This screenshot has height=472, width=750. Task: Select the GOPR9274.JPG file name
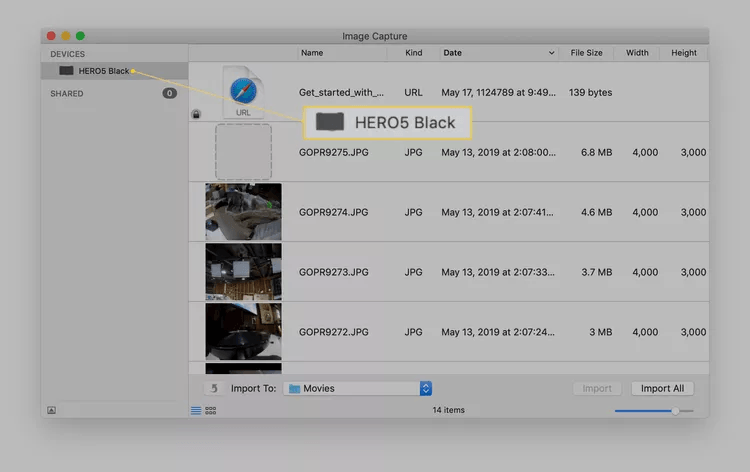(333, 212)
